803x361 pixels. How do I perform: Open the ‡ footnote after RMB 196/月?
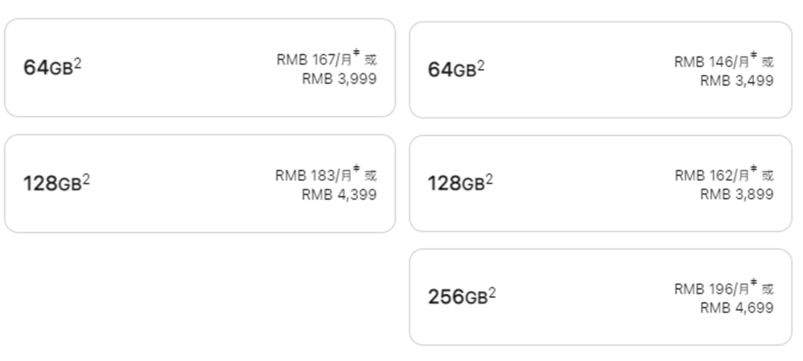point(754,283)
